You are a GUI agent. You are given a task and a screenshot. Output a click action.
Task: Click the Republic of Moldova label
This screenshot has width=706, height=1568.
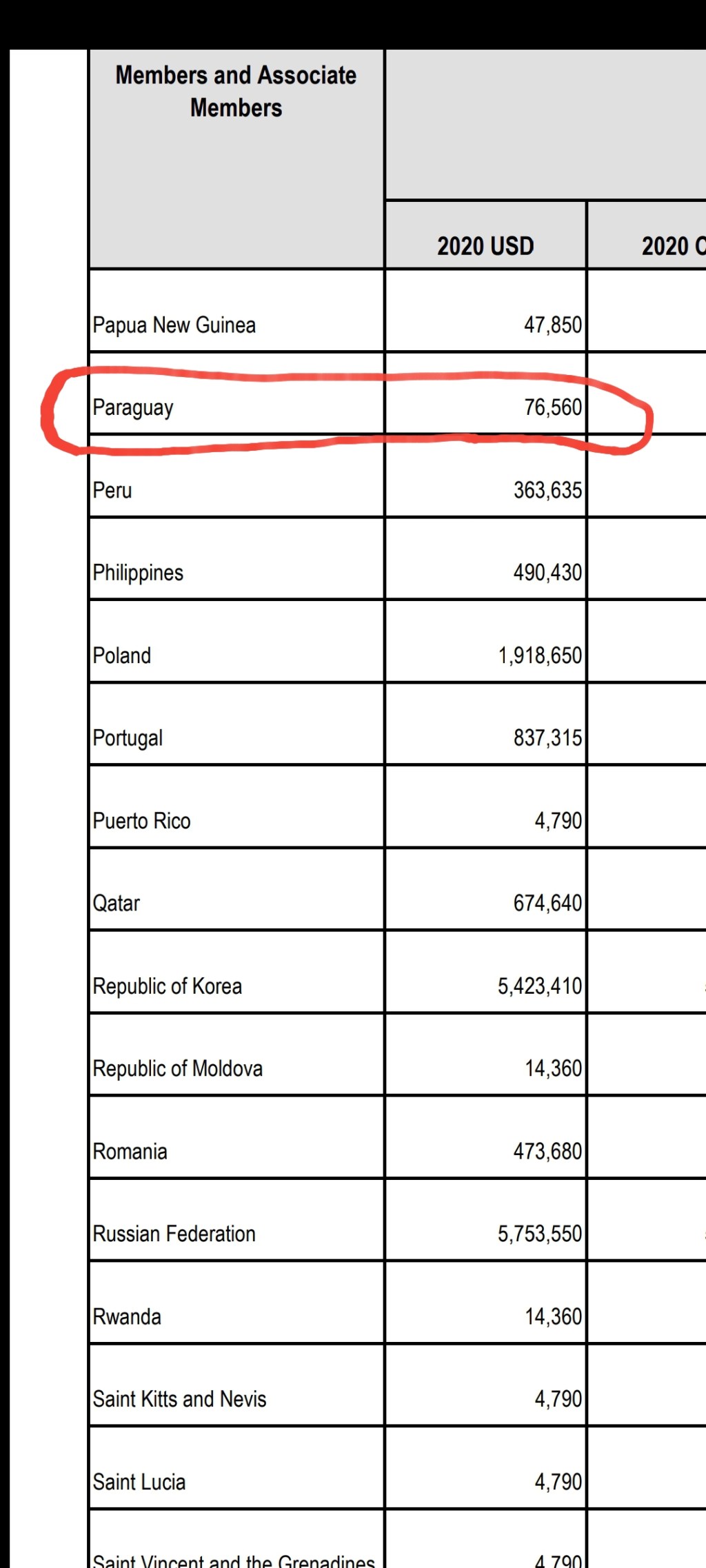(x=178, y=1068)
